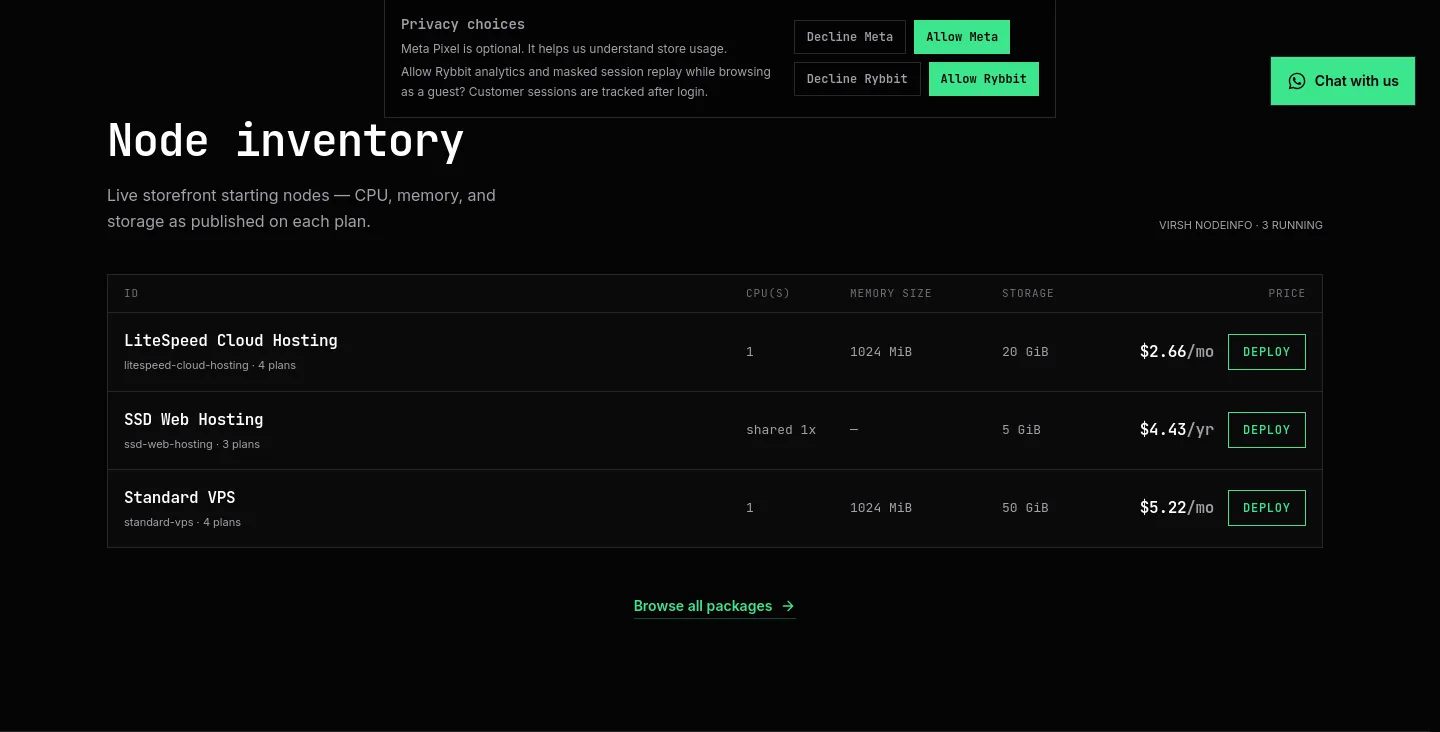Deploy the SSD Web Hosting plan
This screenshot has height=732, width=1440.
click(1267, 430)
